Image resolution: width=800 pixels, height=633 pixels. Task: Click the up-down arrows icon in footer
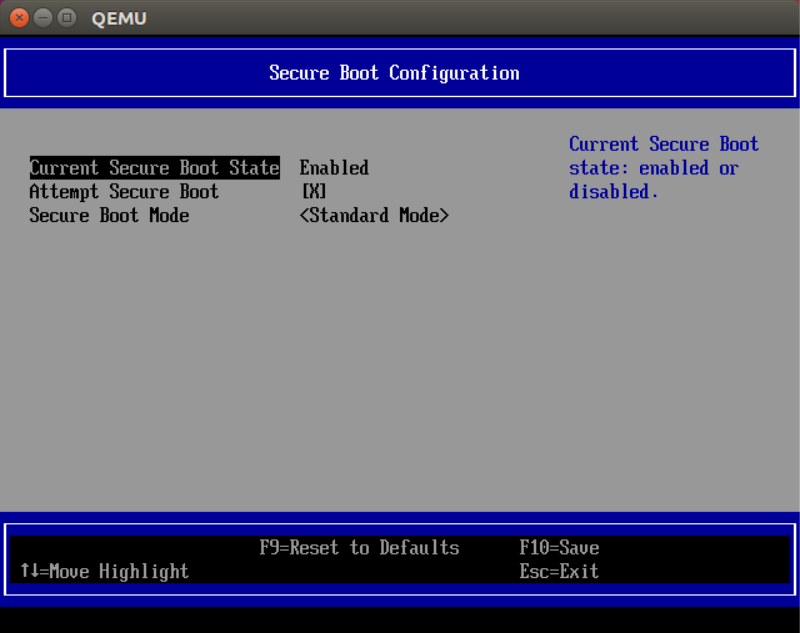tap(27, 572)
